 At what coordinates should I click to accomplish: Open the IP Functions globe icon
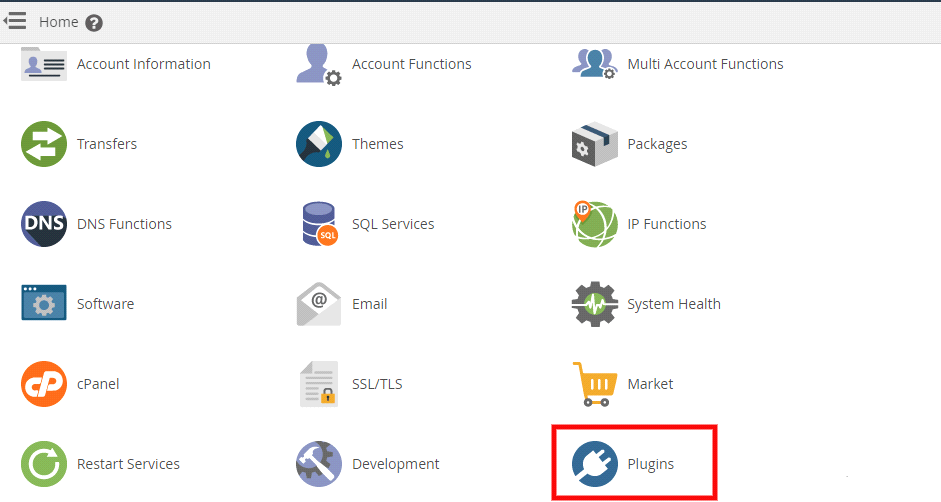point(594,224)
